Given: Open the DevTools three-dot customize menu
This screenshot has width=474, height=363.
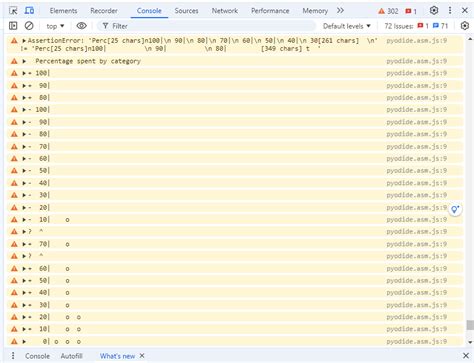Looking at the screenshot, I should pos(450,11).
